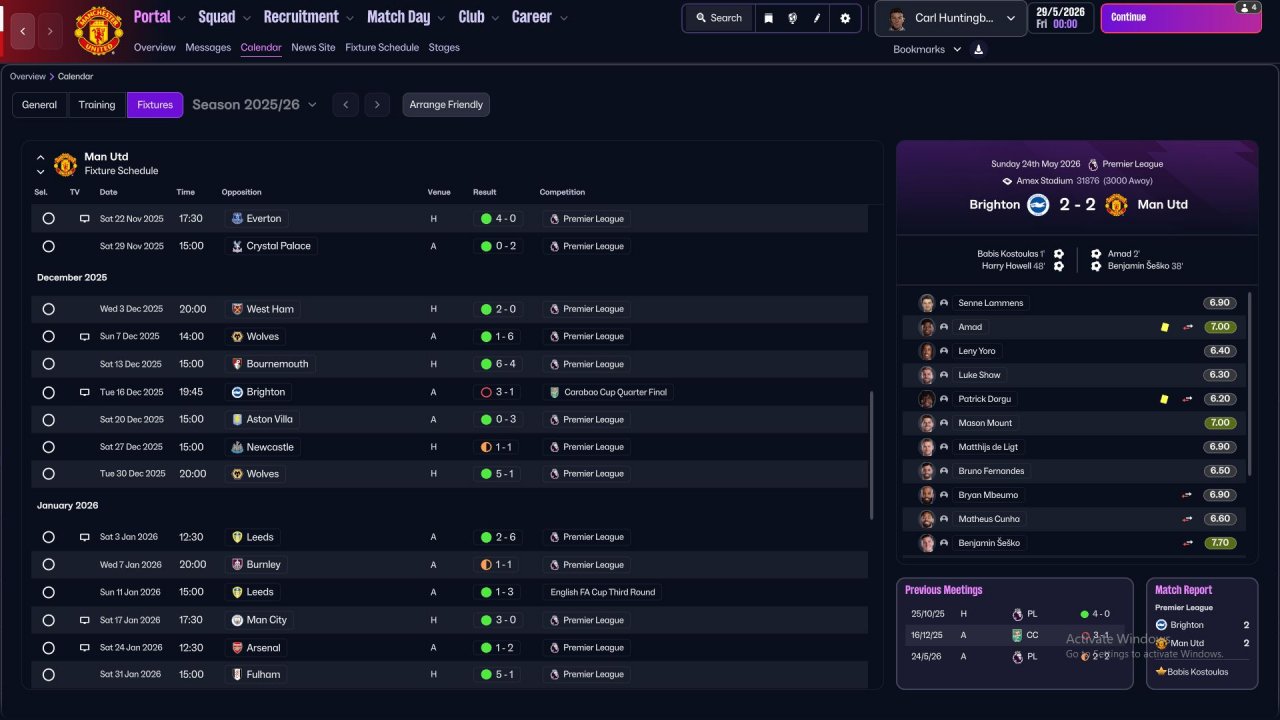
Task: Select the Man City fixture radio button
Action: tap(48, 620)
